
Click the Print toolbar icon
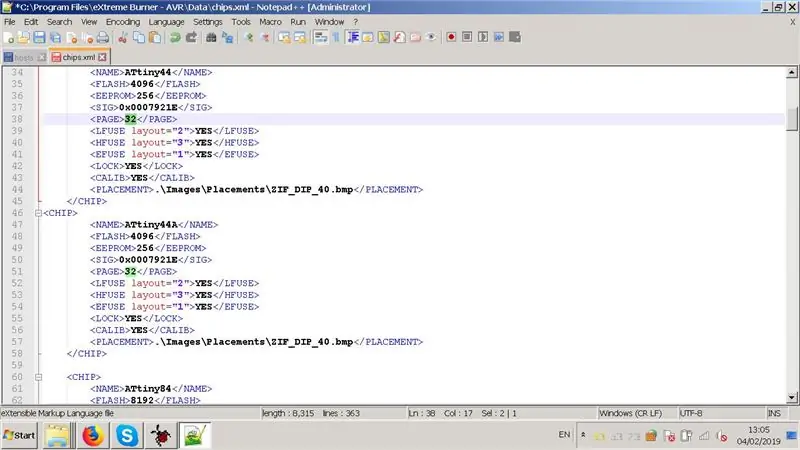[x=103, y=37]
